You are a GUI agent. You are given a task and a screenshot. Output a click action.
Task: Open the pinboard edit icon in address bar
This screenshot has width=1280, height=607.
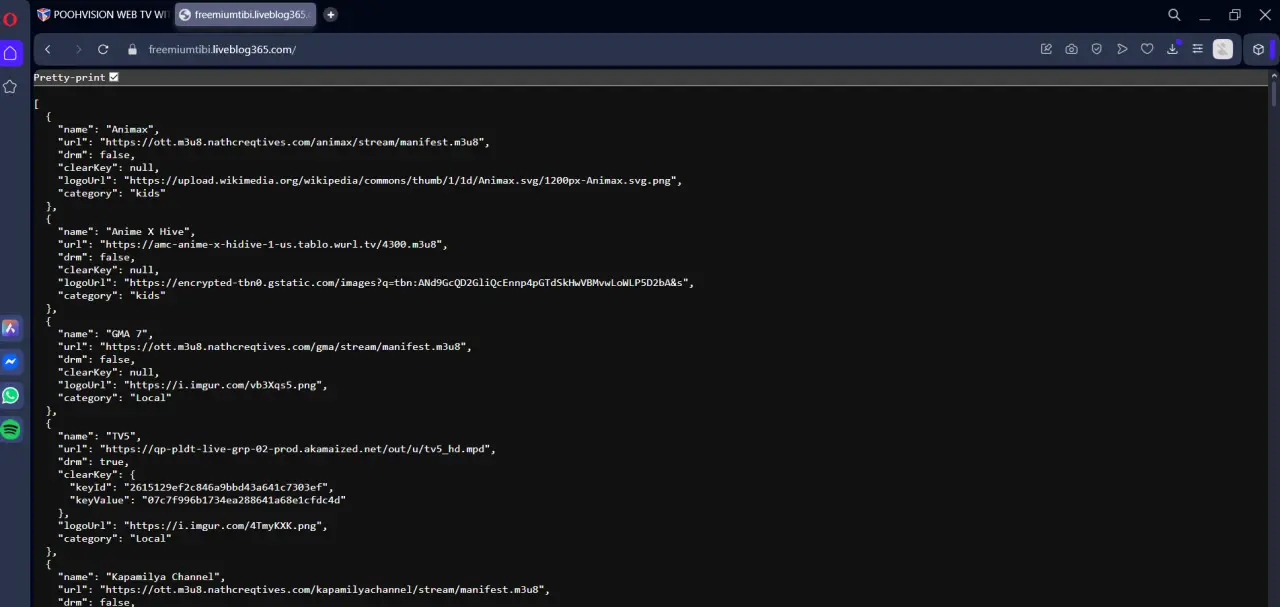pyautogui.click(x=1046, y=49)
